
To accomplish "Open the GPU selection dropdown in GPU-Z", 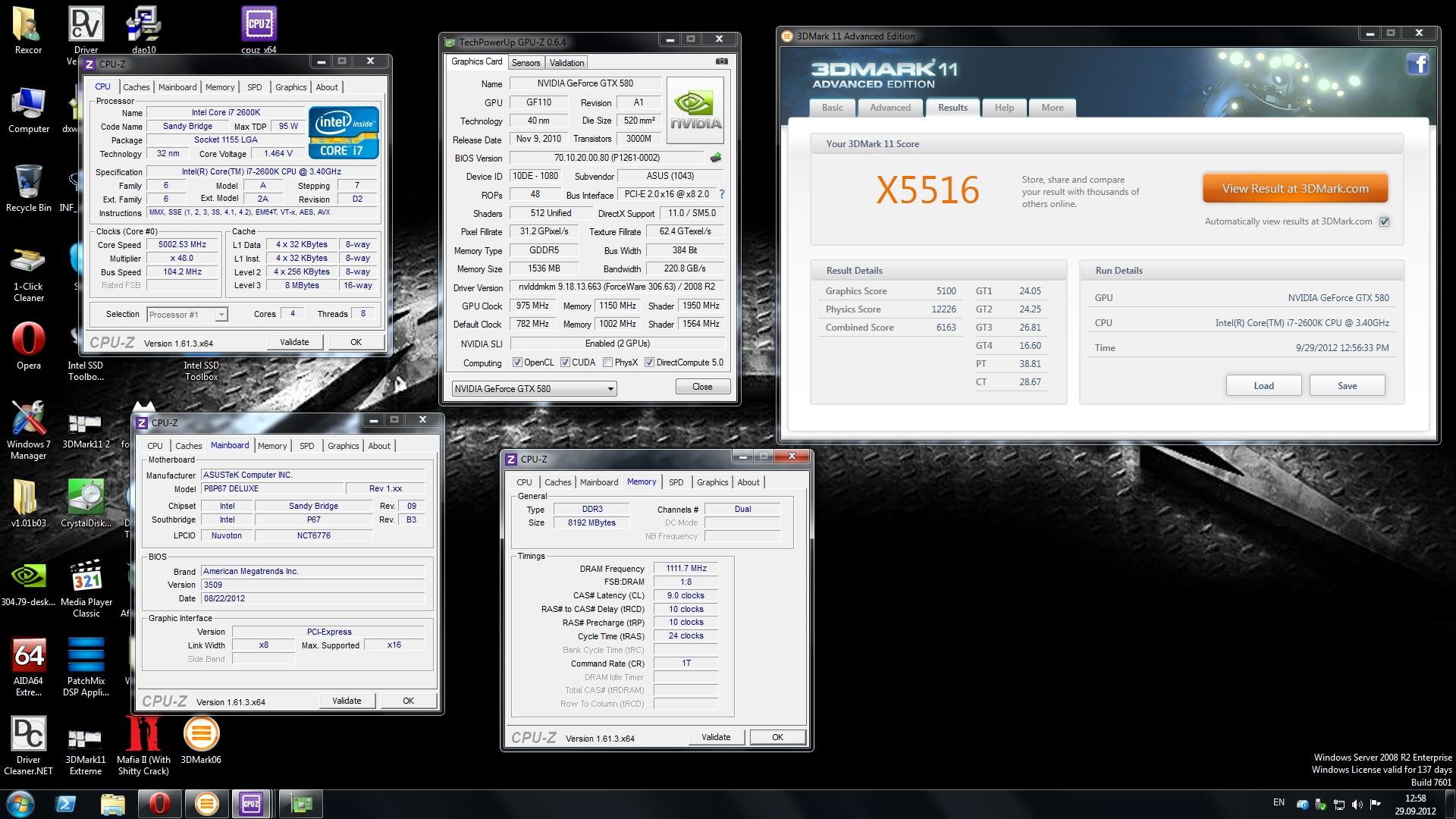I will [x=534, y=389].
